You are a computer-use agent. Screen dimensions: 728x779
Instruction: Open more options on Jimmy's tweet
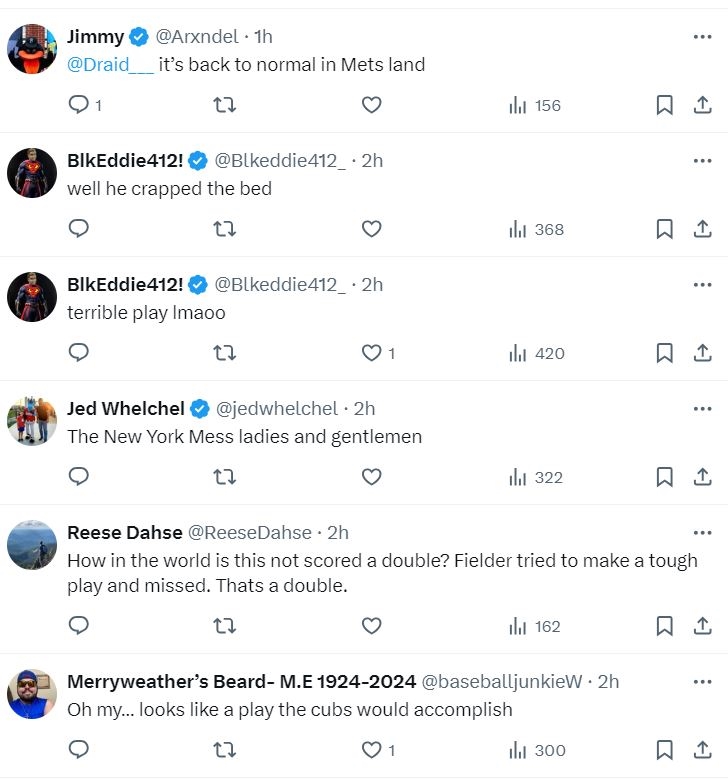point(702,37)
